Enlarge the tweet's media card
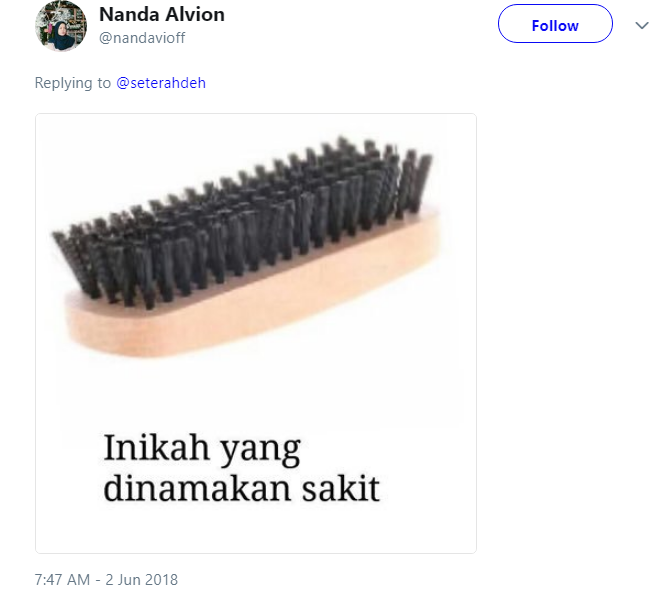Viewport: 670px width, 595px height. 256,333
